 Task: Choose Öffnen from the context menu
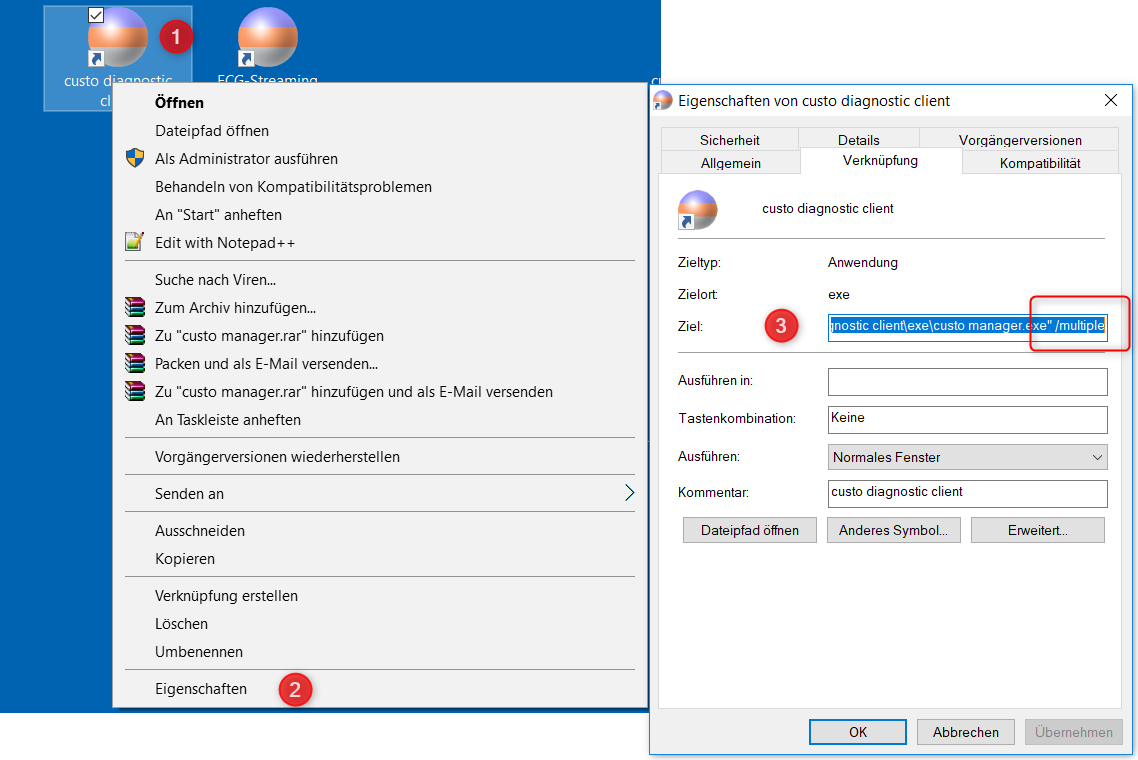click(x=380, y=102)
